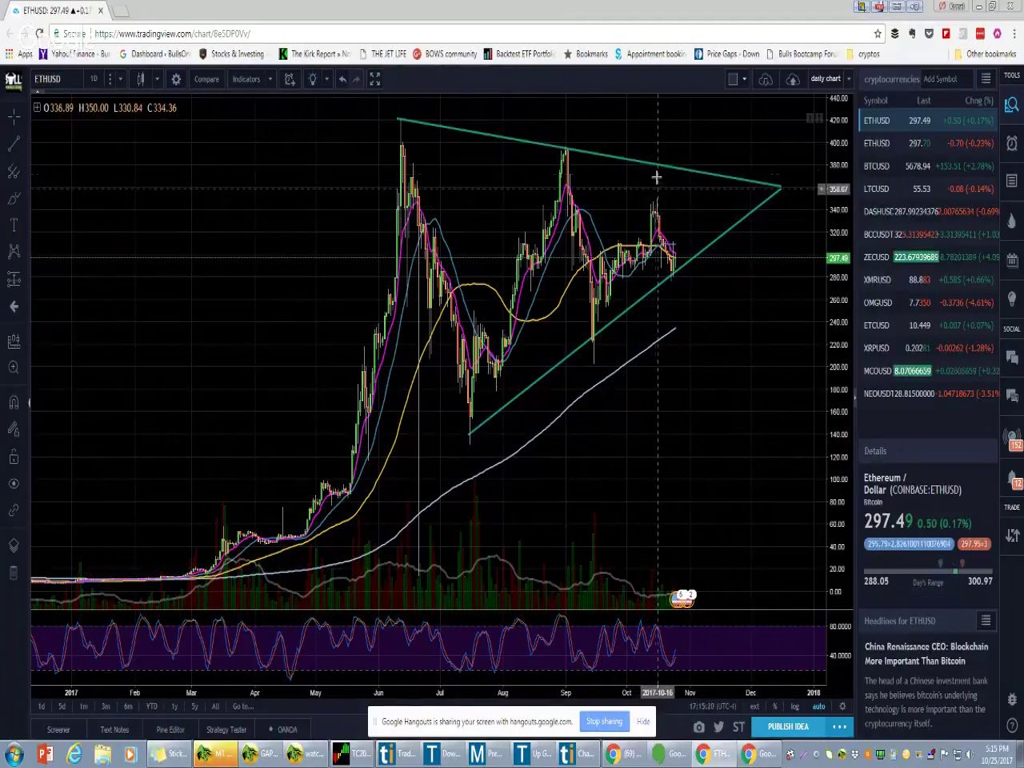Expand the time interval dropdown arrow

point(119,79)
